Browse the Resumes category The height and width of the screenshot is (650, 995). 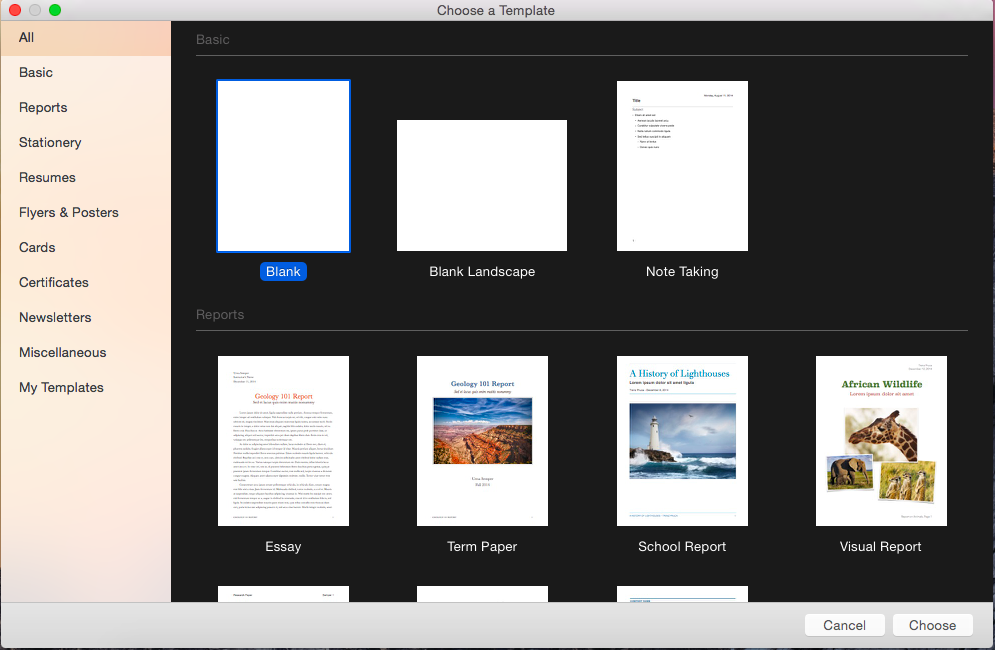[47, 177]
